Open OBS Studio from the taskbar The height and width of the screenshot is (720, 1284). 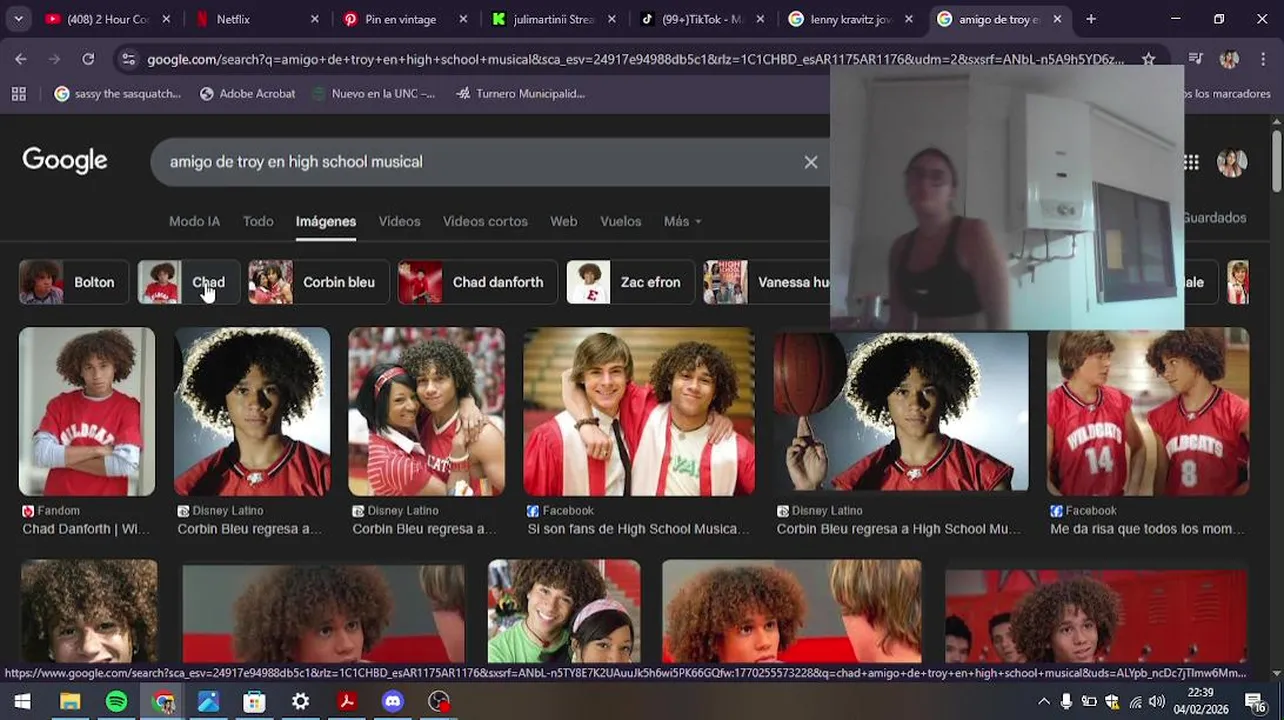[438, 701]
